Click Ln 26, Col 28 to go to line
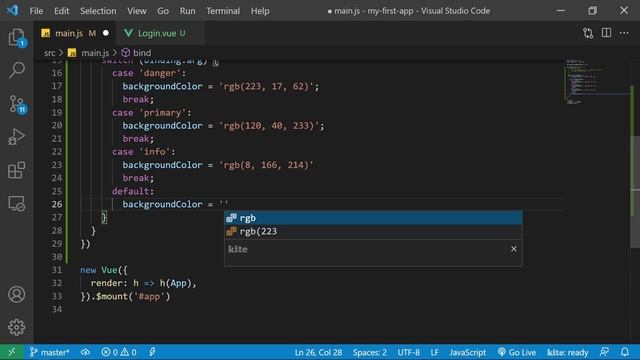 pyautogui.click(x=318, y=352)
